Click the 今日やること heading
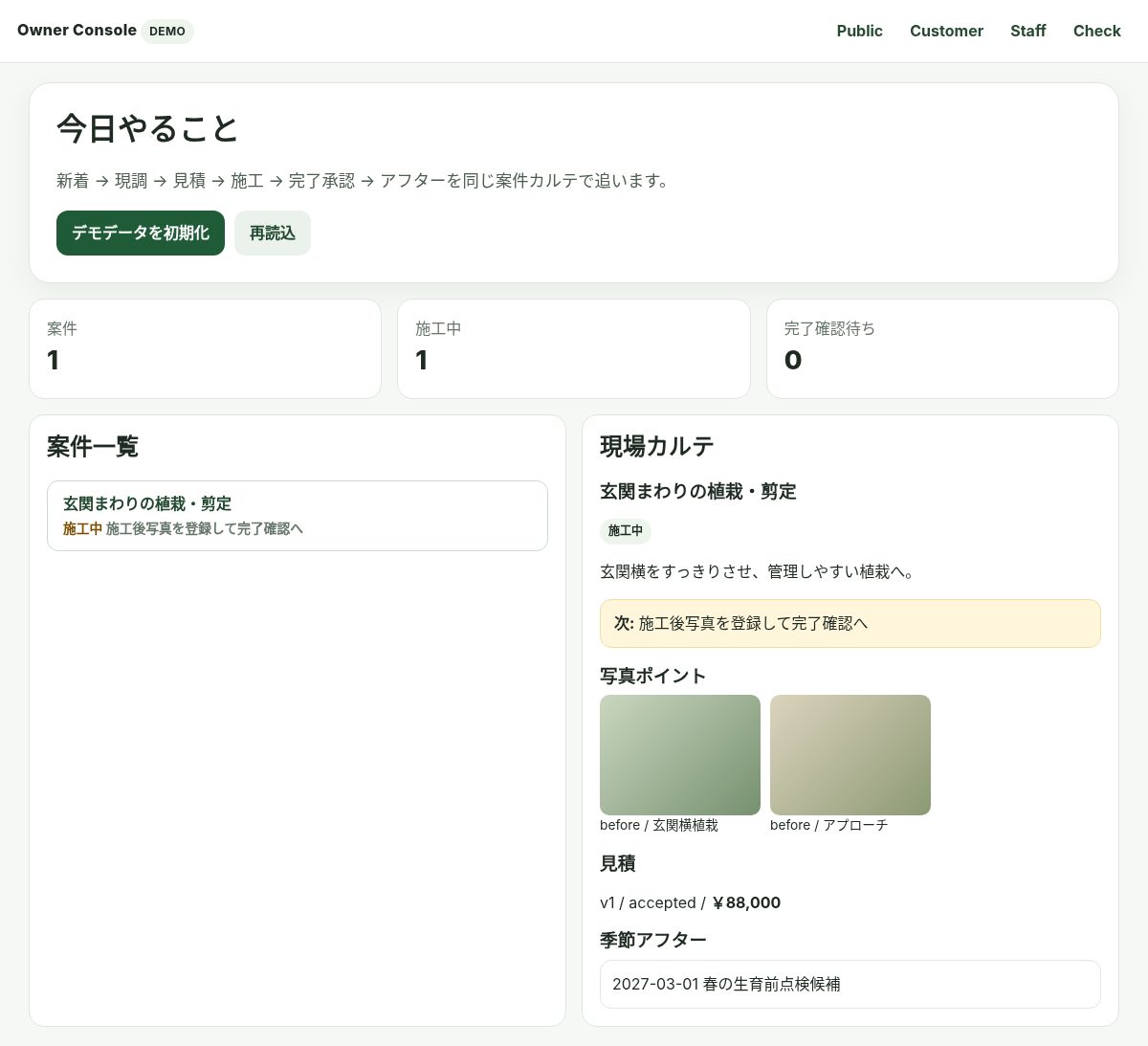 [x=147, y=128]
